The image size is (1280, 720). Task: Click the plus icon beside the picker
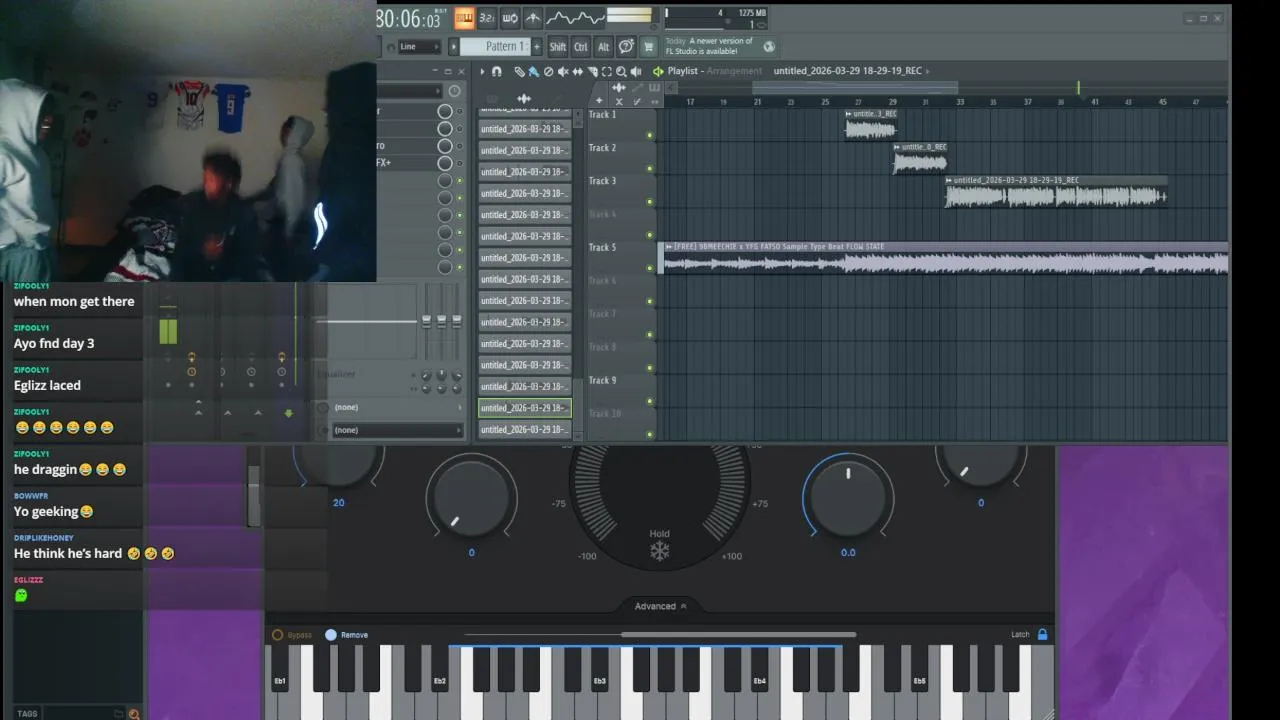599,100
